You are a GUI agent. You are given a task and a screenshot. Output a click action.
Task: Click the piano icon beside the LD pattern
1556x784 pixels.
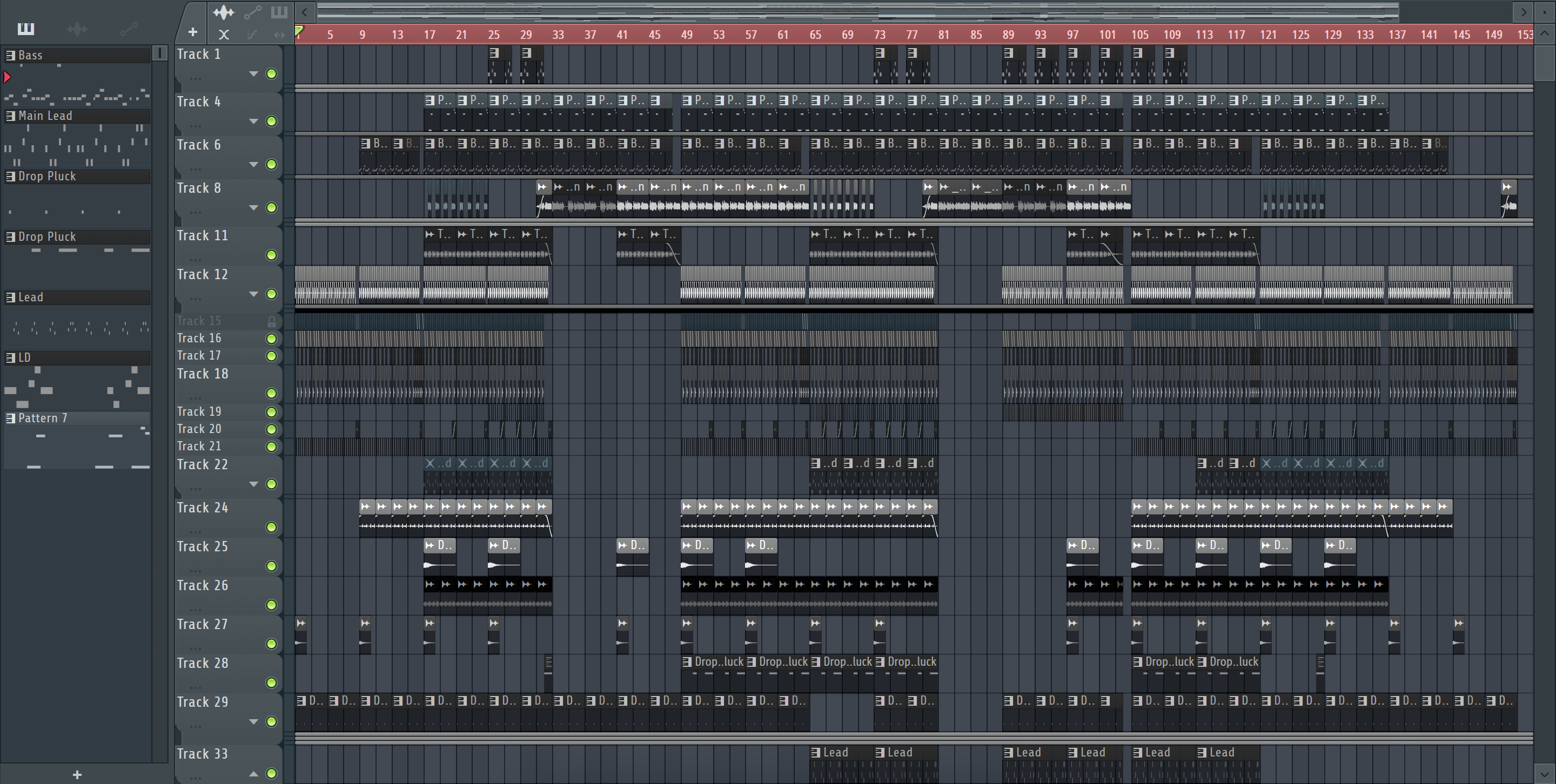pyautogui.click(x=10, y=357)
